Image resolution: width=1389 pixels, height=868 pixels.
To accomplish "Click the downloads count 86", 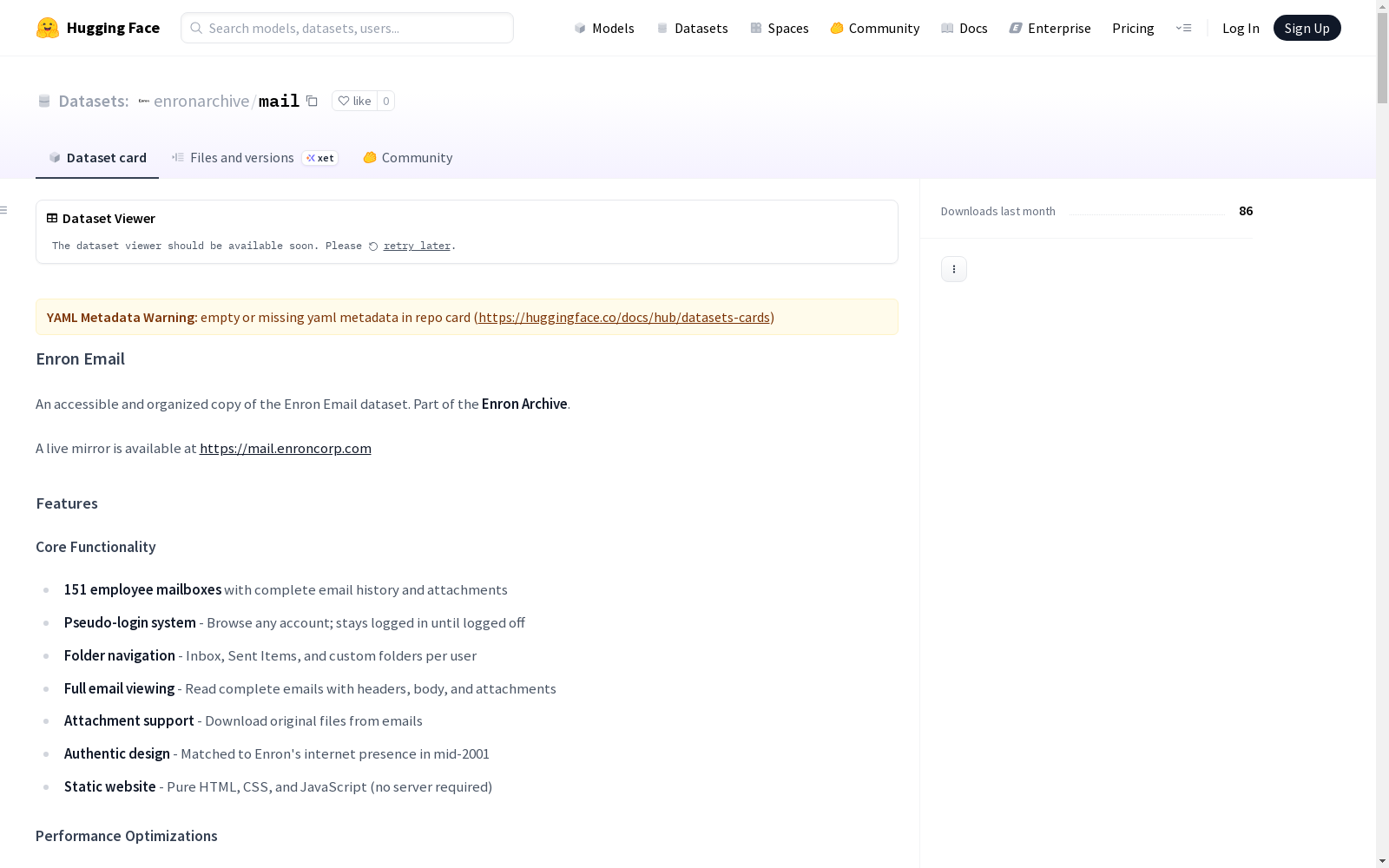I will click(x=1246, y=211).
